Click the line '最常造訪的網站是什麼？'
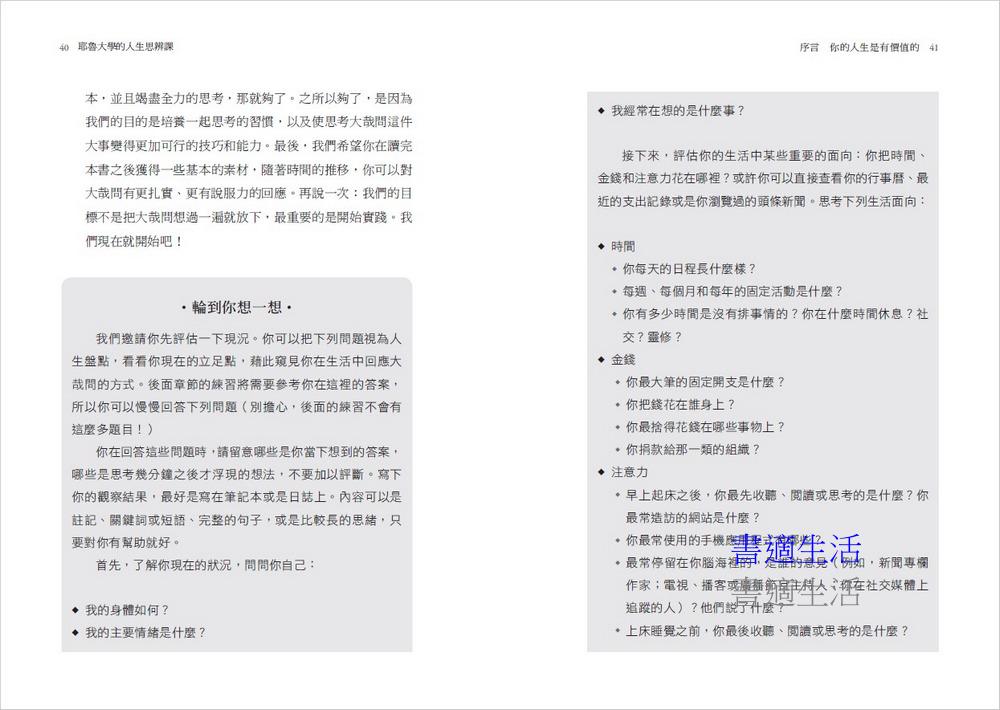 (x=693, y=517)
